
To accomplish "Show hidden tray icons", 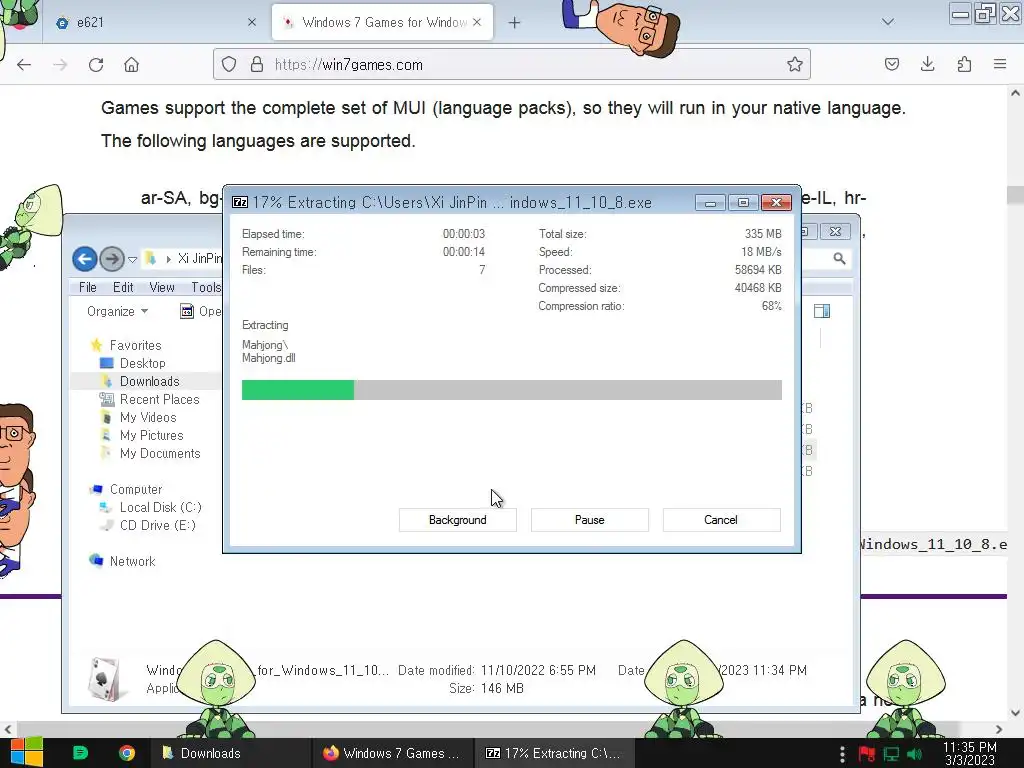I will pyautogui.click(x=842, y=754).
